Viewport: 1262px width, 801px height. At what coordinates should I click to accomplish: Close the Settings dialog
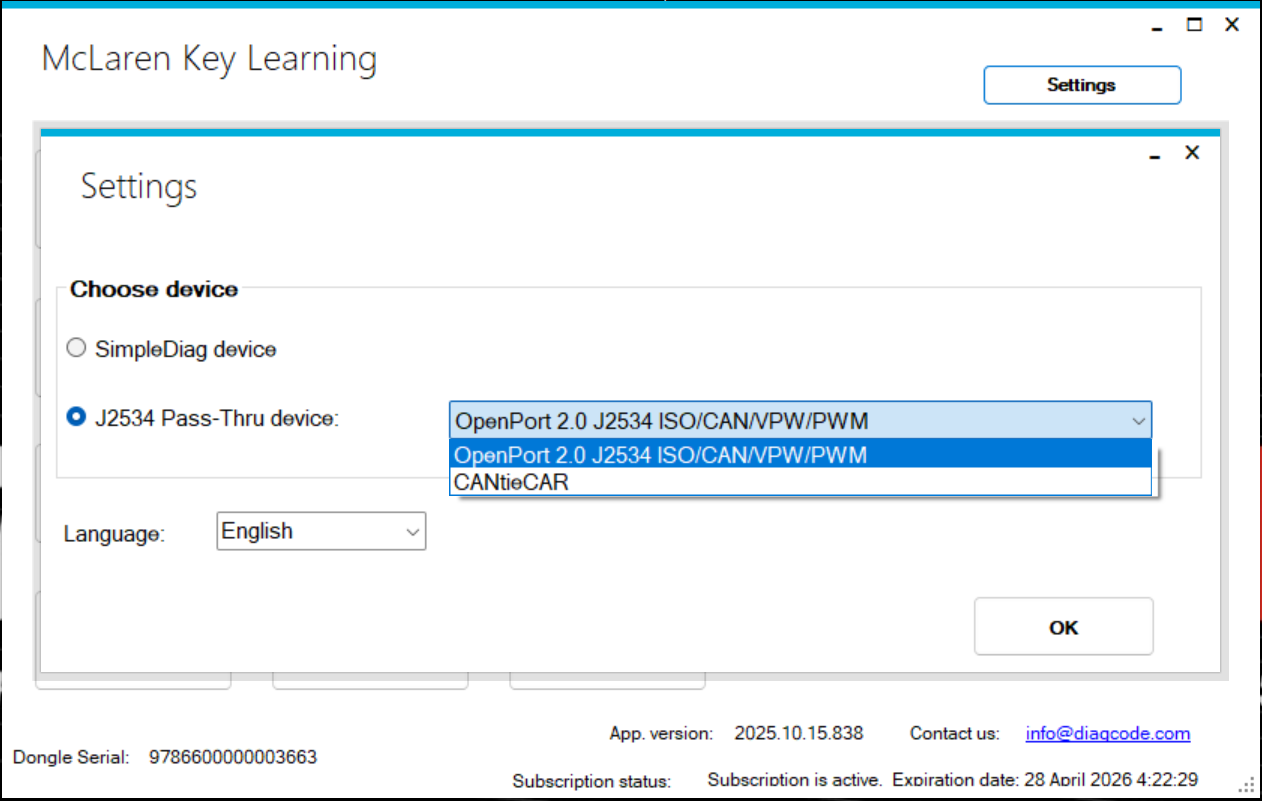[x=1191, y=153]
